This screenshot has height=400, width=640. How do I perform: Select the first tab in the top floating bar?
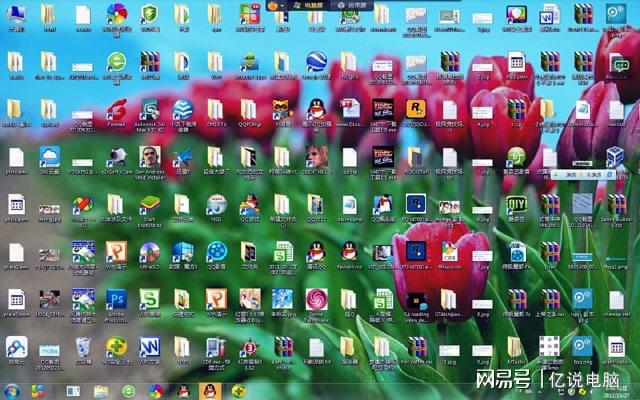pos(309,6)
